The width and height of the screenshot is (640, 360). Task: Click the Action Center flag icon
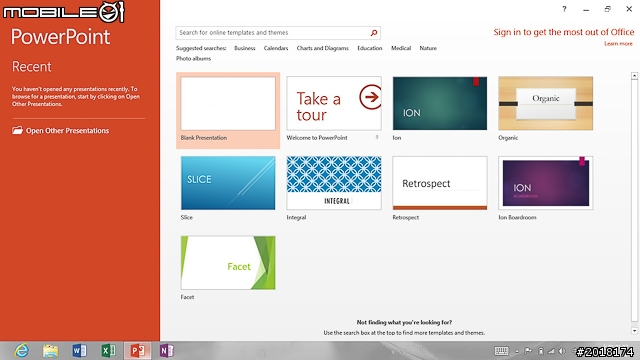[x=528, y=351]
